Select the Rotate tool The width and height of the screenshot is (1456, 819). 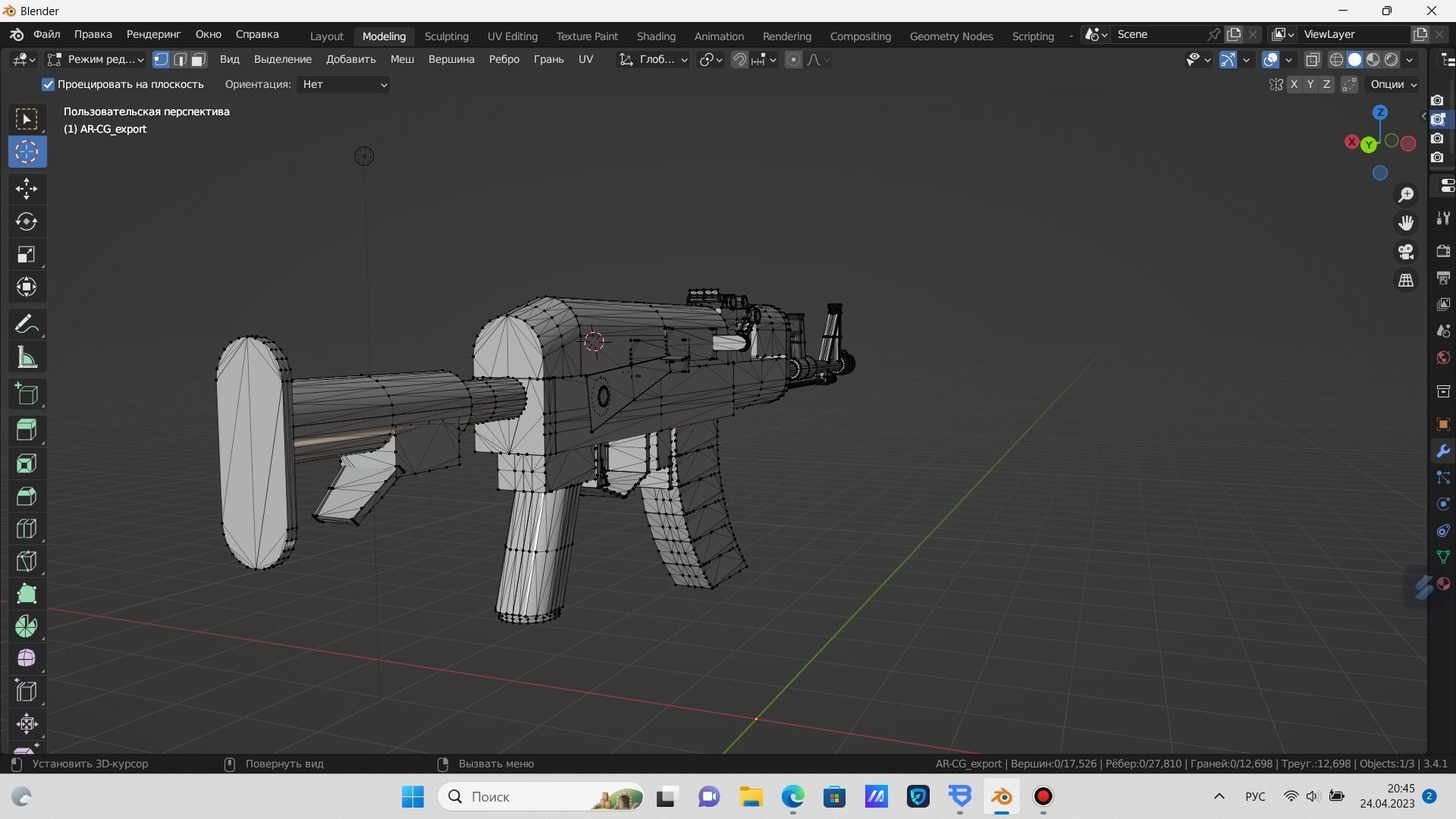pos(27,221)
